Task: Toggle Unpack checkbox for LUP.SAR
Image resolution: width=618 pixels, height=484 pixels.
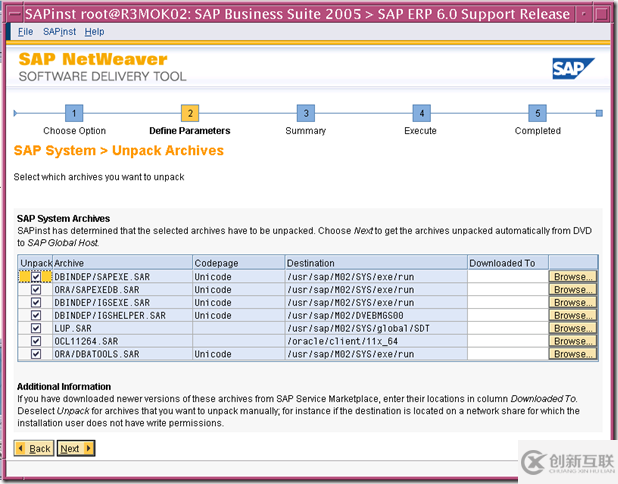Action: pyautogui.click(x=36, y=328)
